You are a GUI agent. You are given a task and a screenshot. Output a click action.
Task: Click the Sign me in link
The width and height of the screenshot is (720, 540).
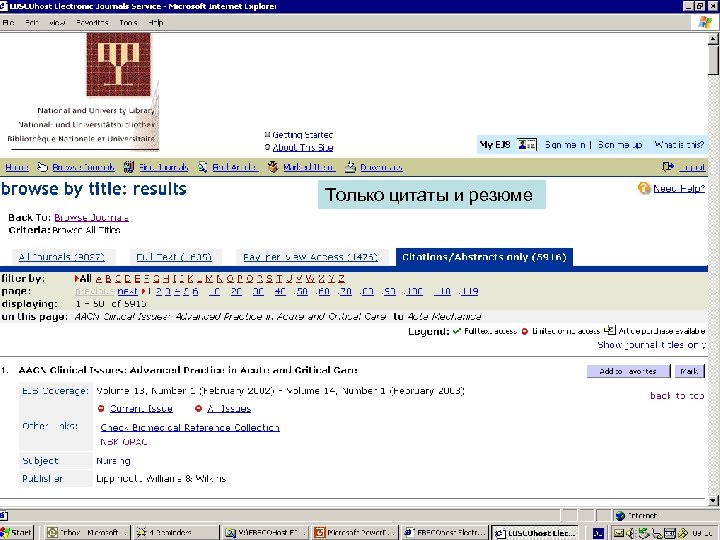pyautogui.click(x=565, y=145)
